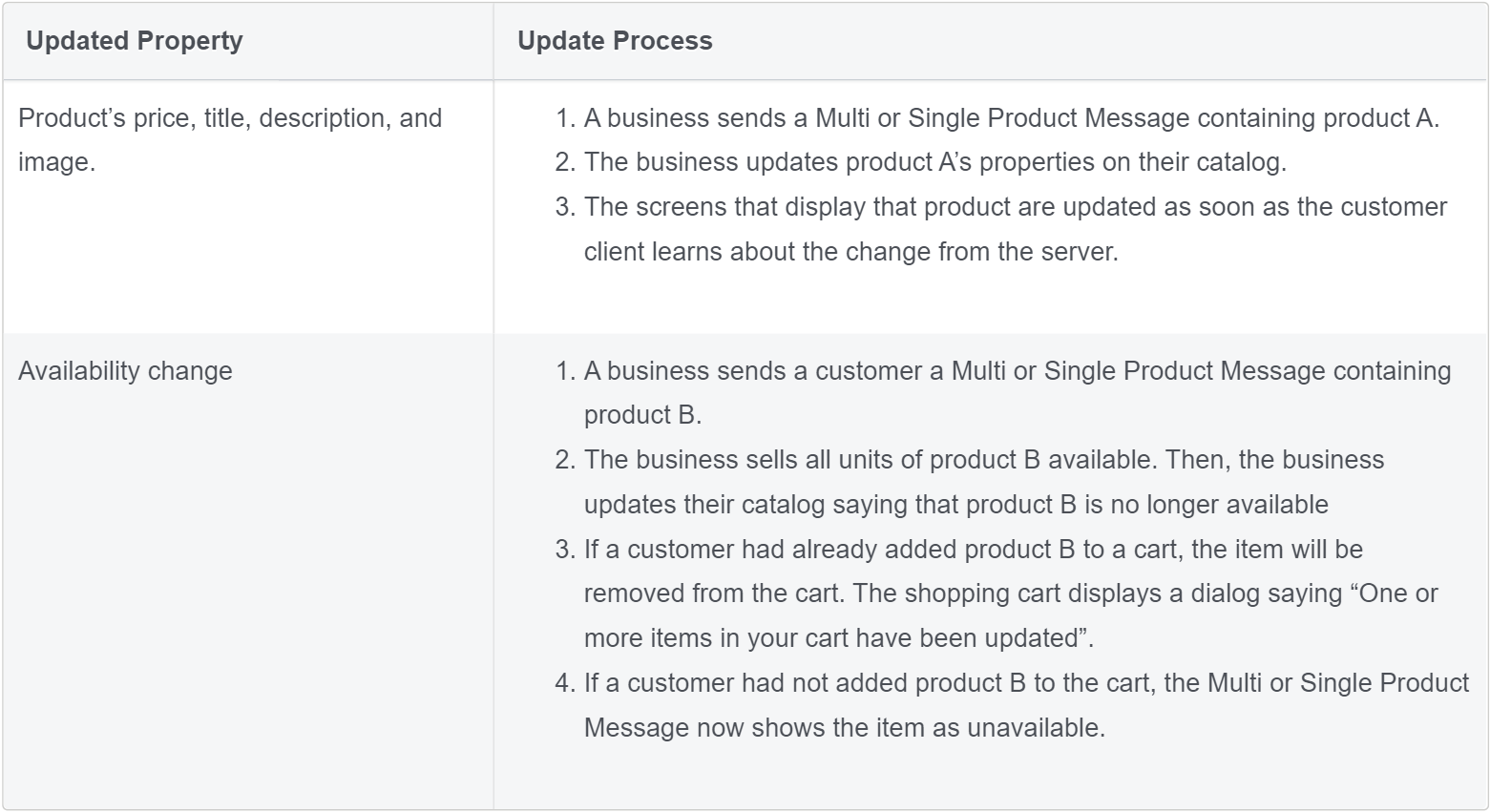Click the word 'image.' in first row
Screen dimensions: 1490x812
click(57, 162)
